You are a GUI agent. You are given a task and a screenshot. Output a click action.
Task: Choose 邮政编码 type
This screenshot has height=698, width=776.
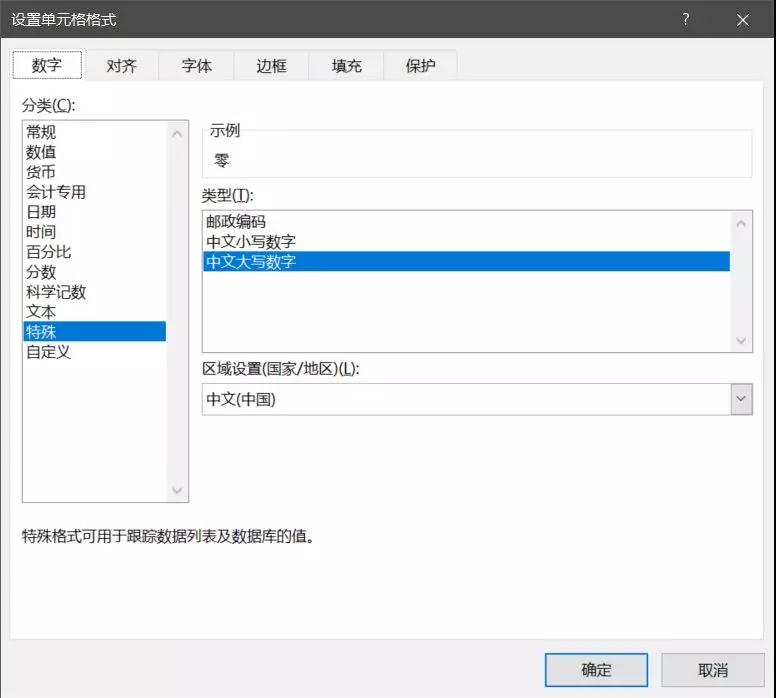pyautogui.click(x=466, y=222)
